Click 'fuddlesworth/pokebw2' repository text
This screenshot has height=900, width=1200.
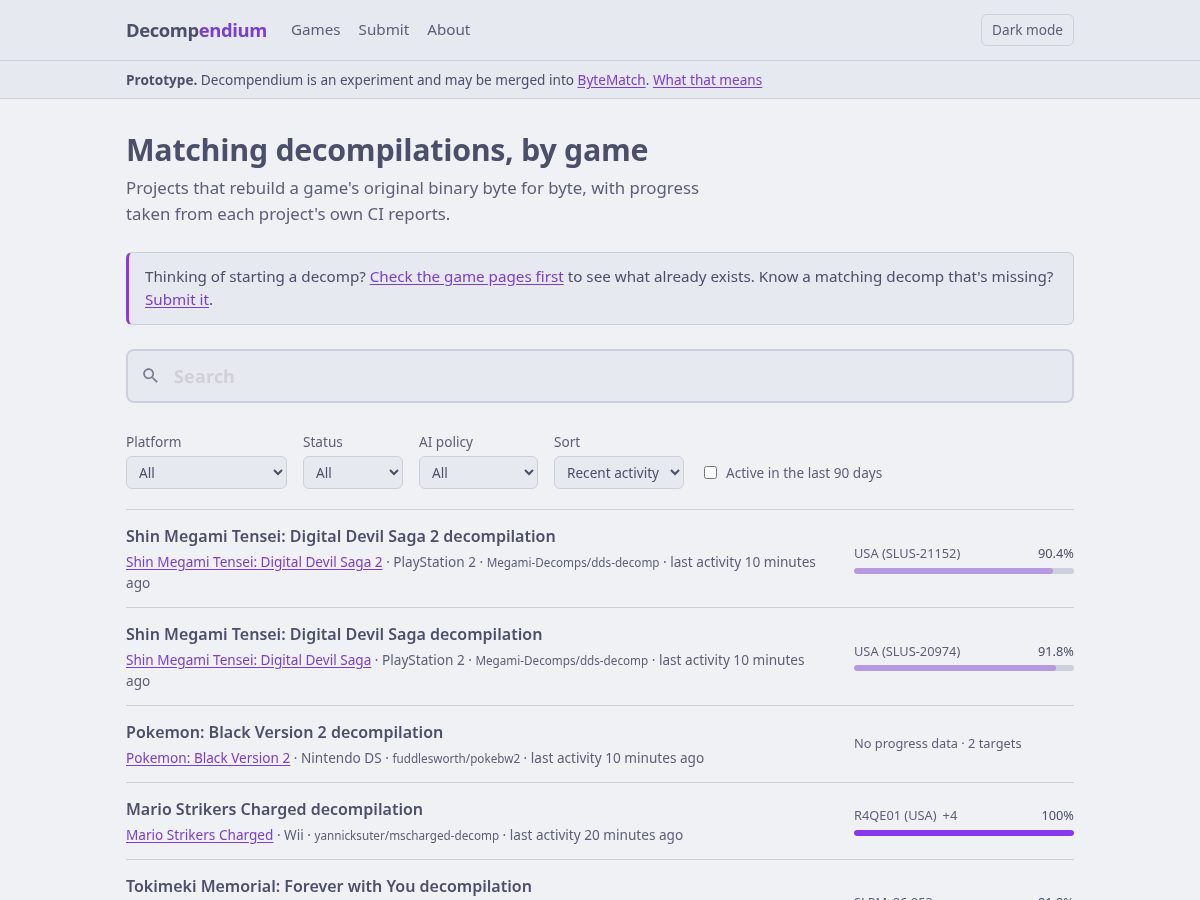tap(456, 759)
